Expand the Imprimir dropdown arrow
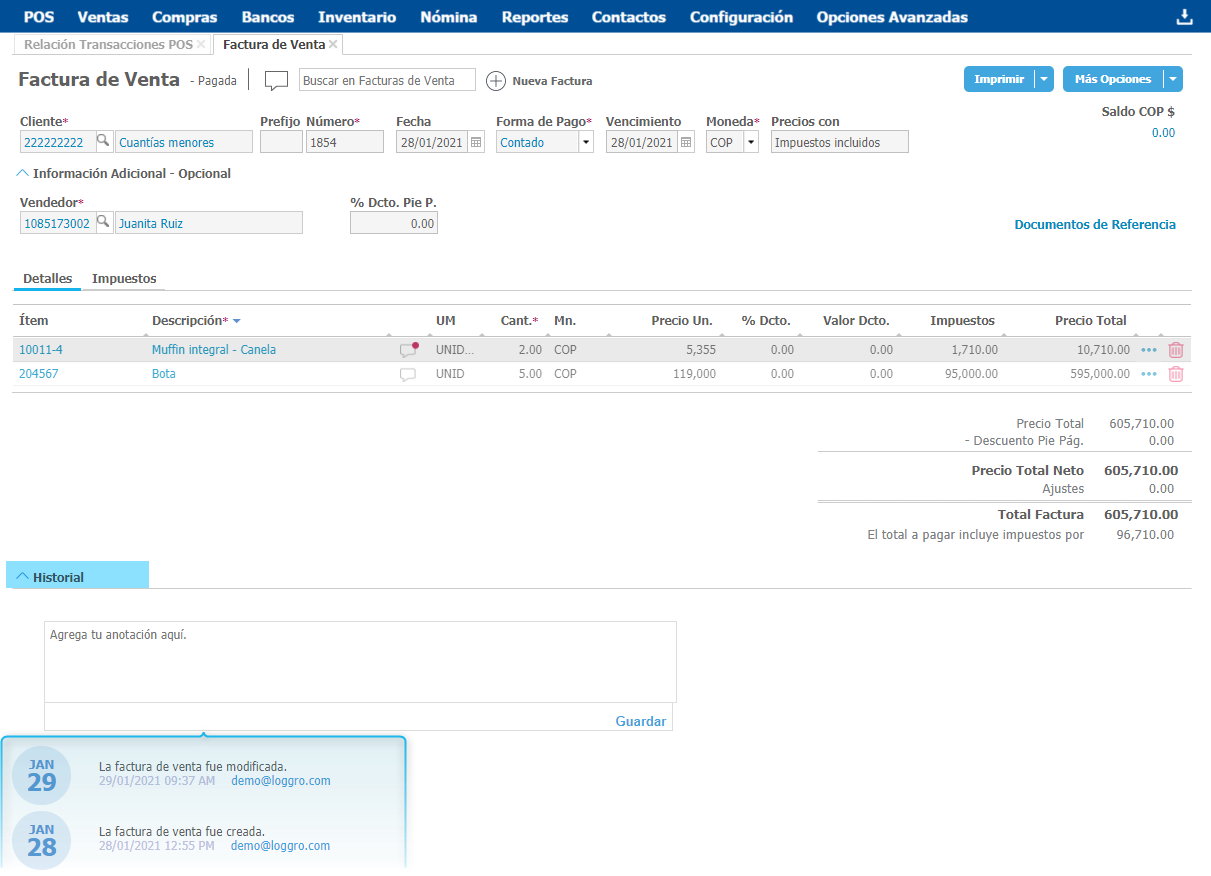 point(1044,80)
